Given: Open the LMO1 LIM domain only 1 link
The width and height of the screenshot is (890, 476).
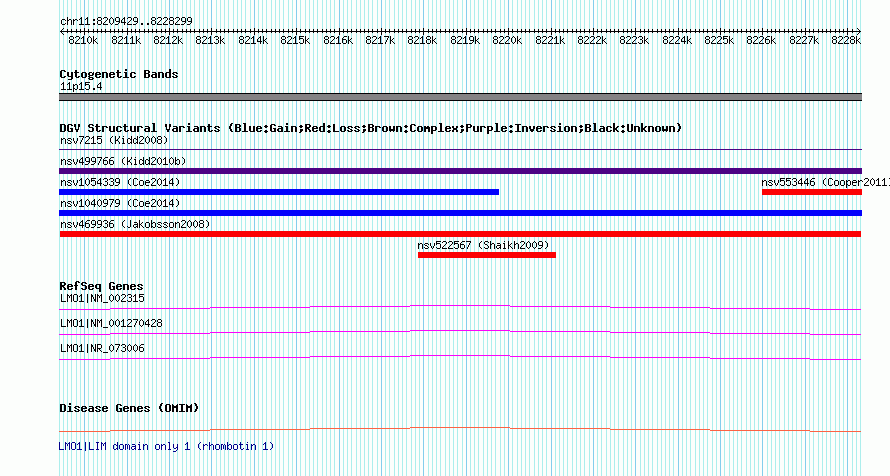Looking at the screenshot, I should point(166,446).
